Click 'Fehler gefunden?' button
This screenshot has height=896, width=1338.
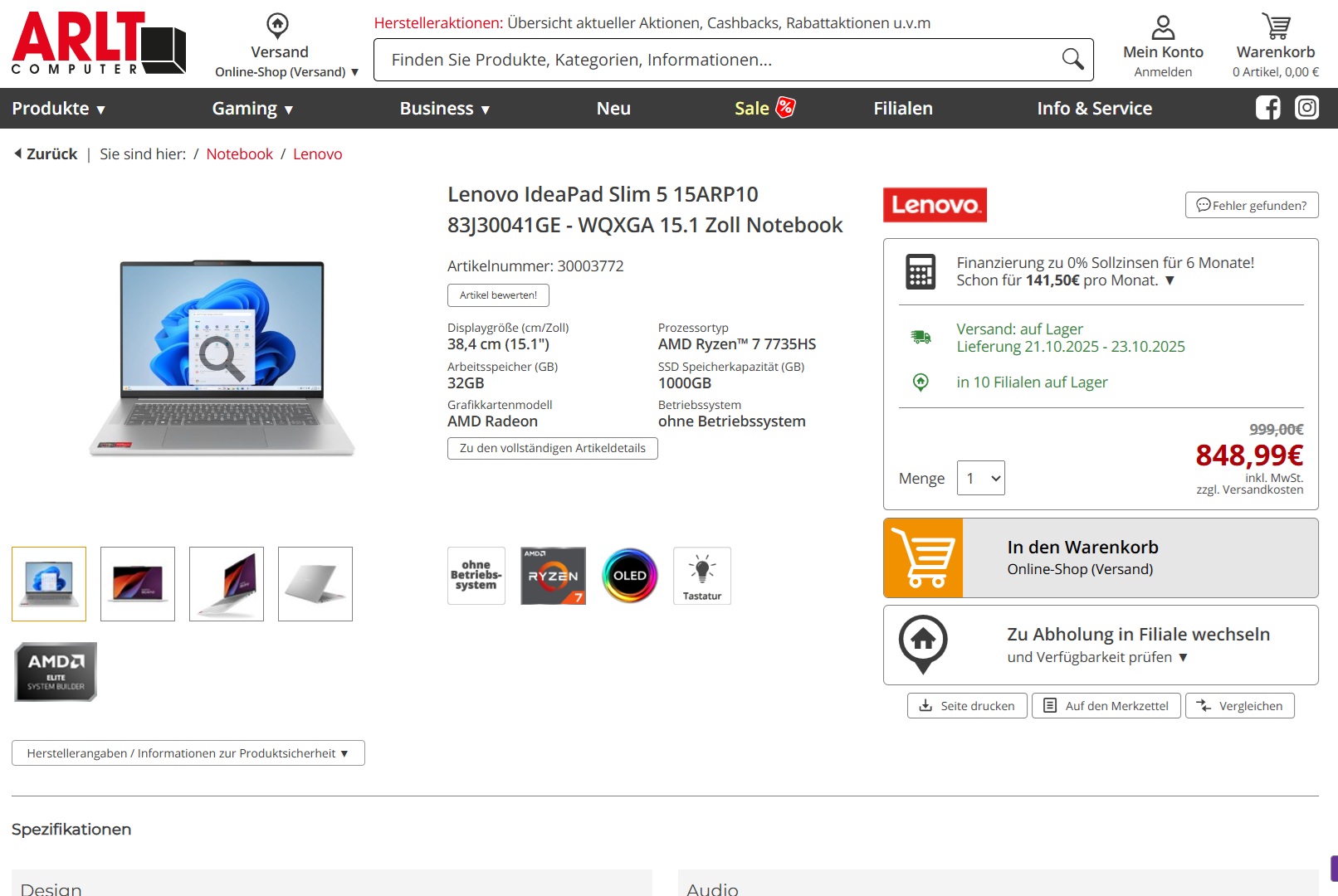[x=1252, y=205]
